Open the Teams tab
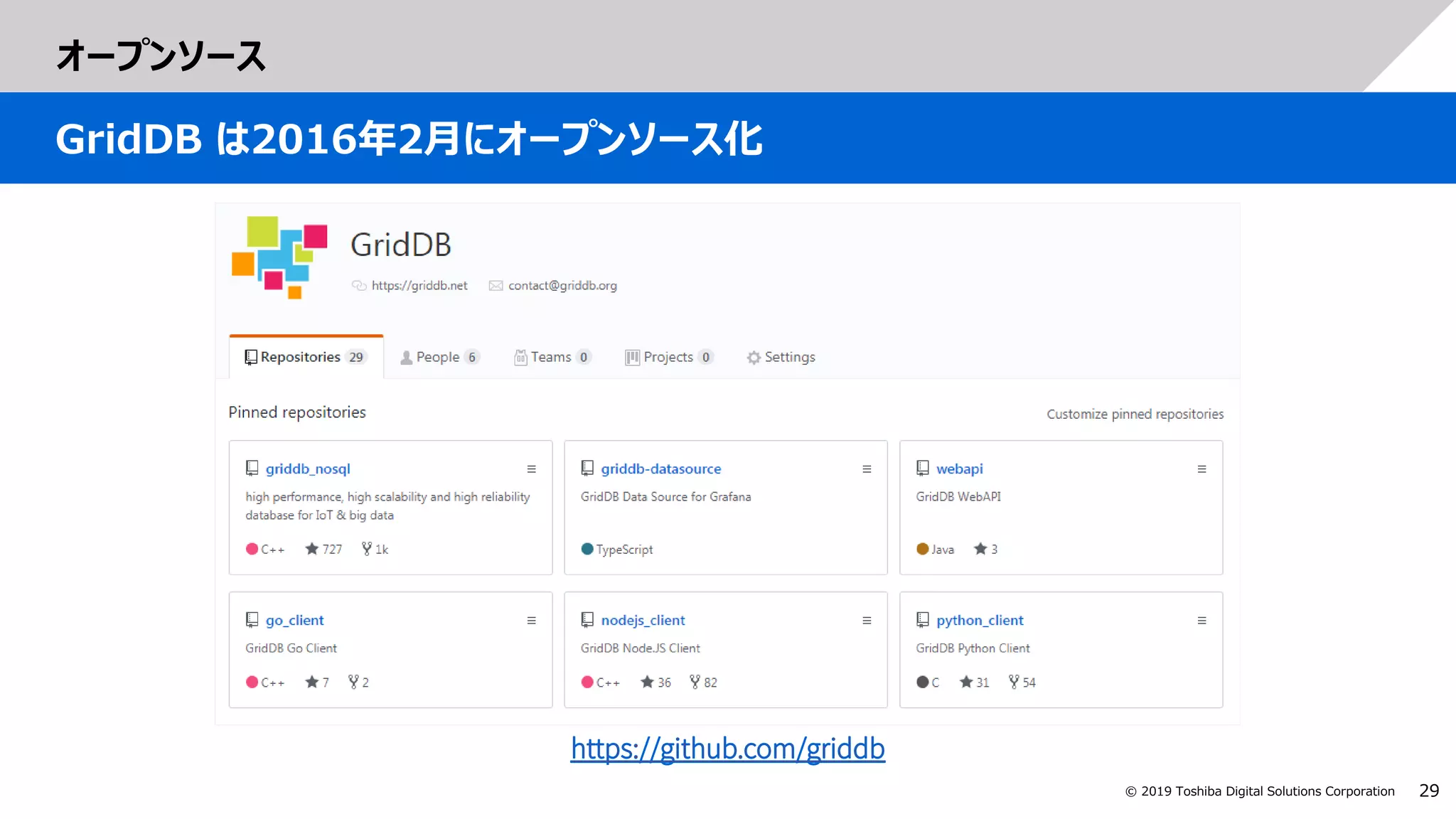Viewport: 1456px width, 819px height. coord(552,357)
